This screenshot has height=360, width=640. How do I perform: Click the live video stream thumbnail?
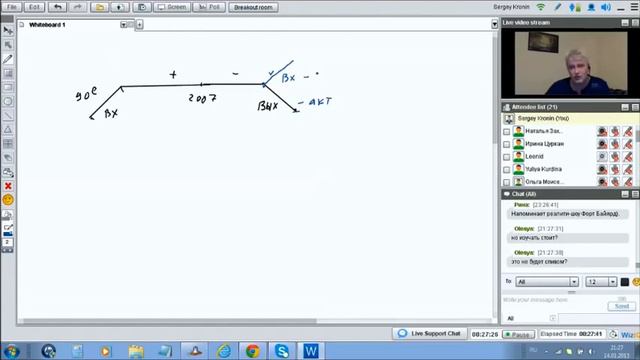[571, 63]
